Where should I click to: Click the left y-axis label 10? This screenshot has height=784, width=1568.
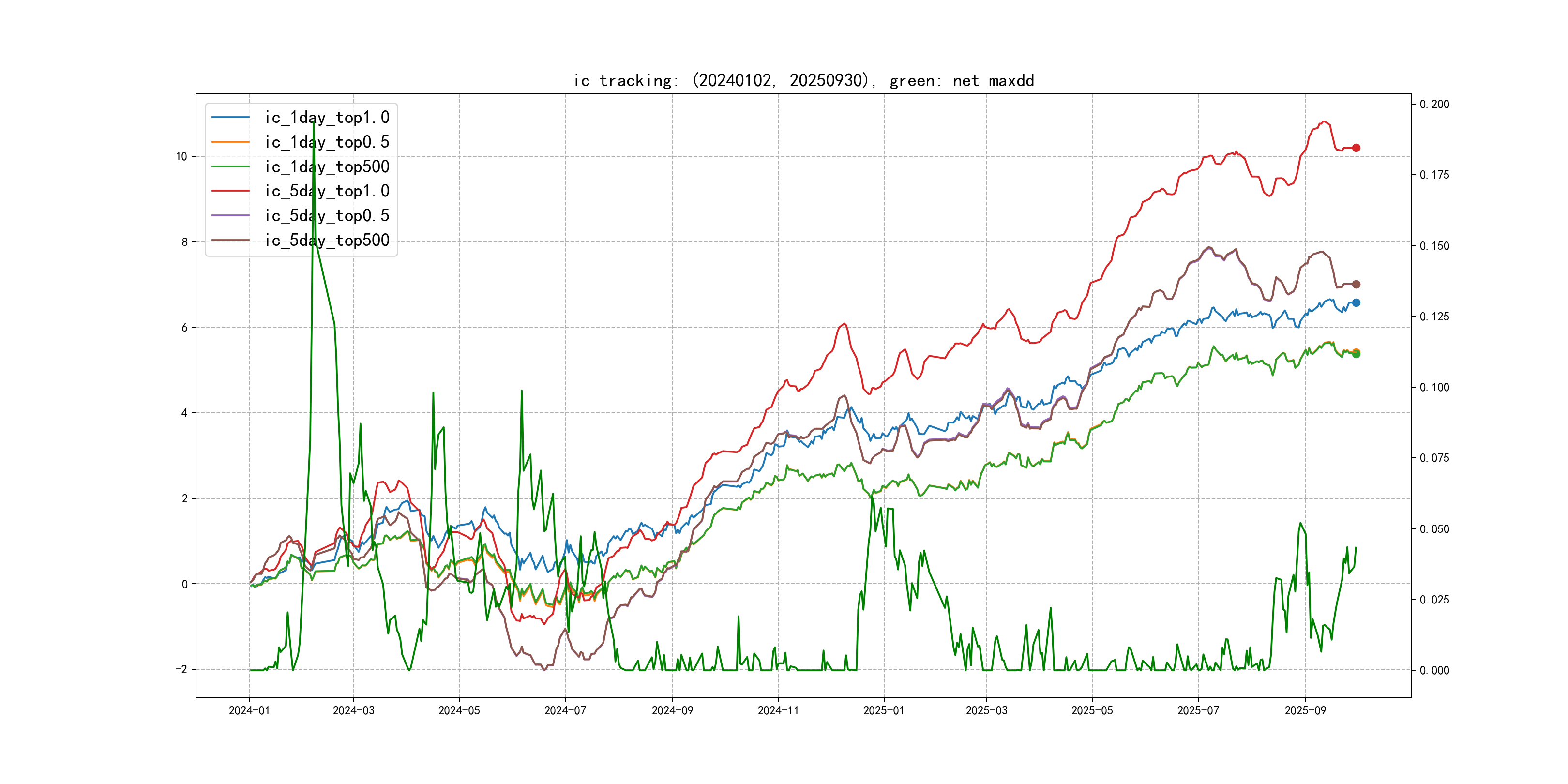(181, 156)
